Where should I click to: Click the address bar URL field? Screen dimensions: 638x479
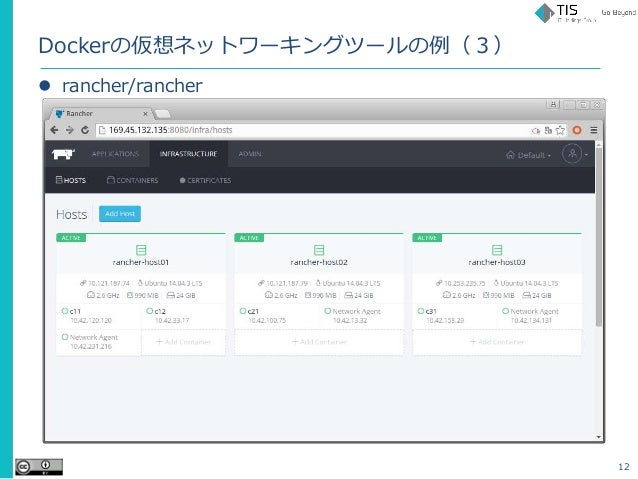[x=313, y=130]
